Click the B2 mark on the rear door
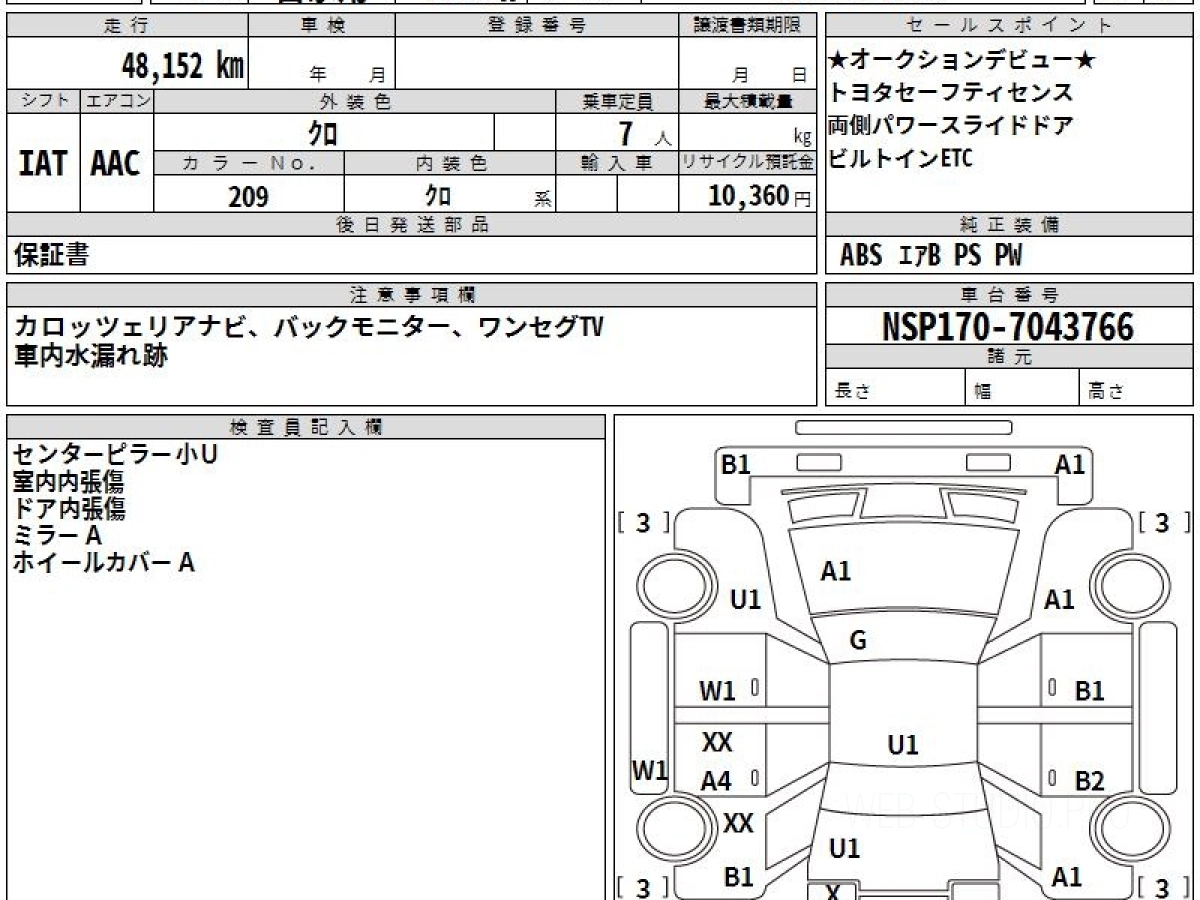The width and height of the screenshot is (1200, 900). pos(1089,781)
